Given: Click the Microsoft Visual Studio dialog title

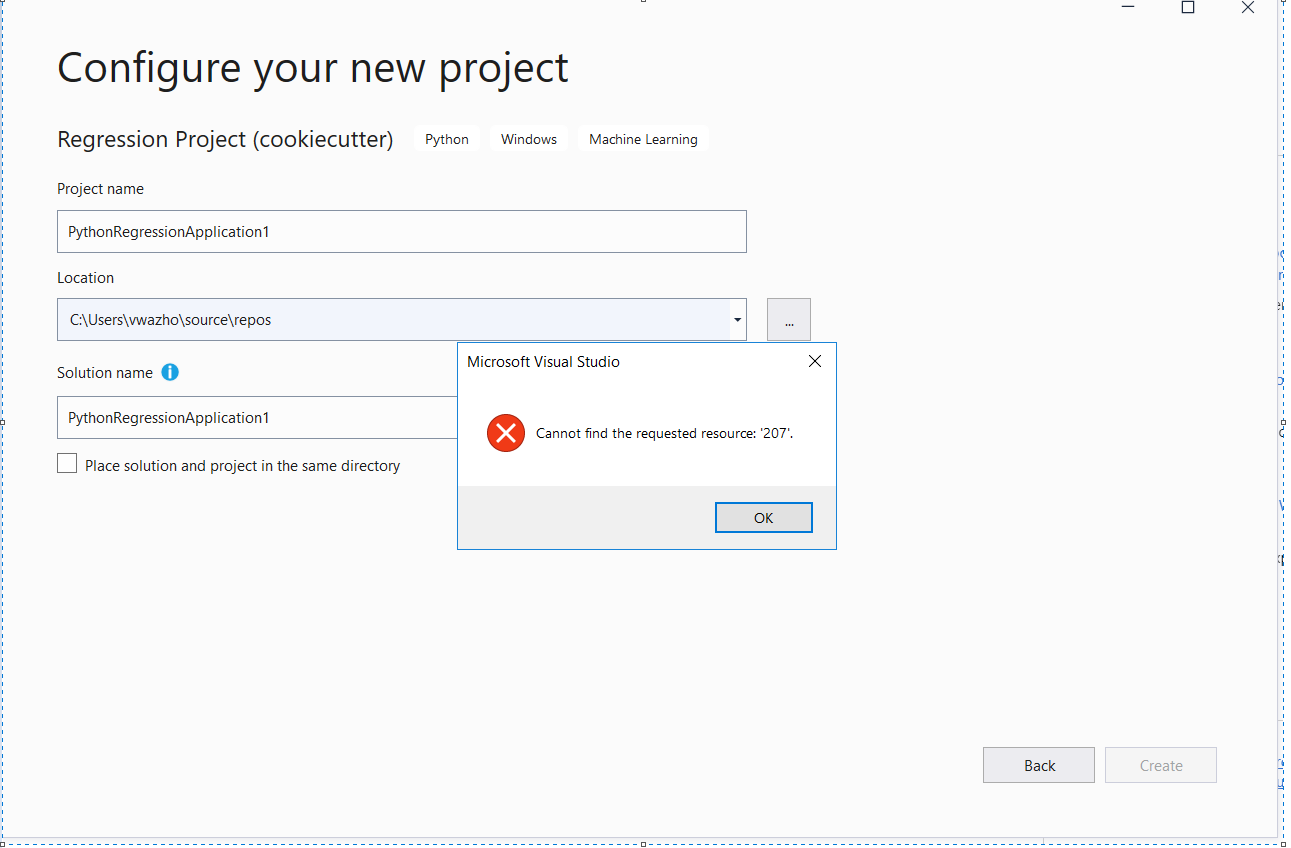Looking at the screenshot, I should (543, 361).
